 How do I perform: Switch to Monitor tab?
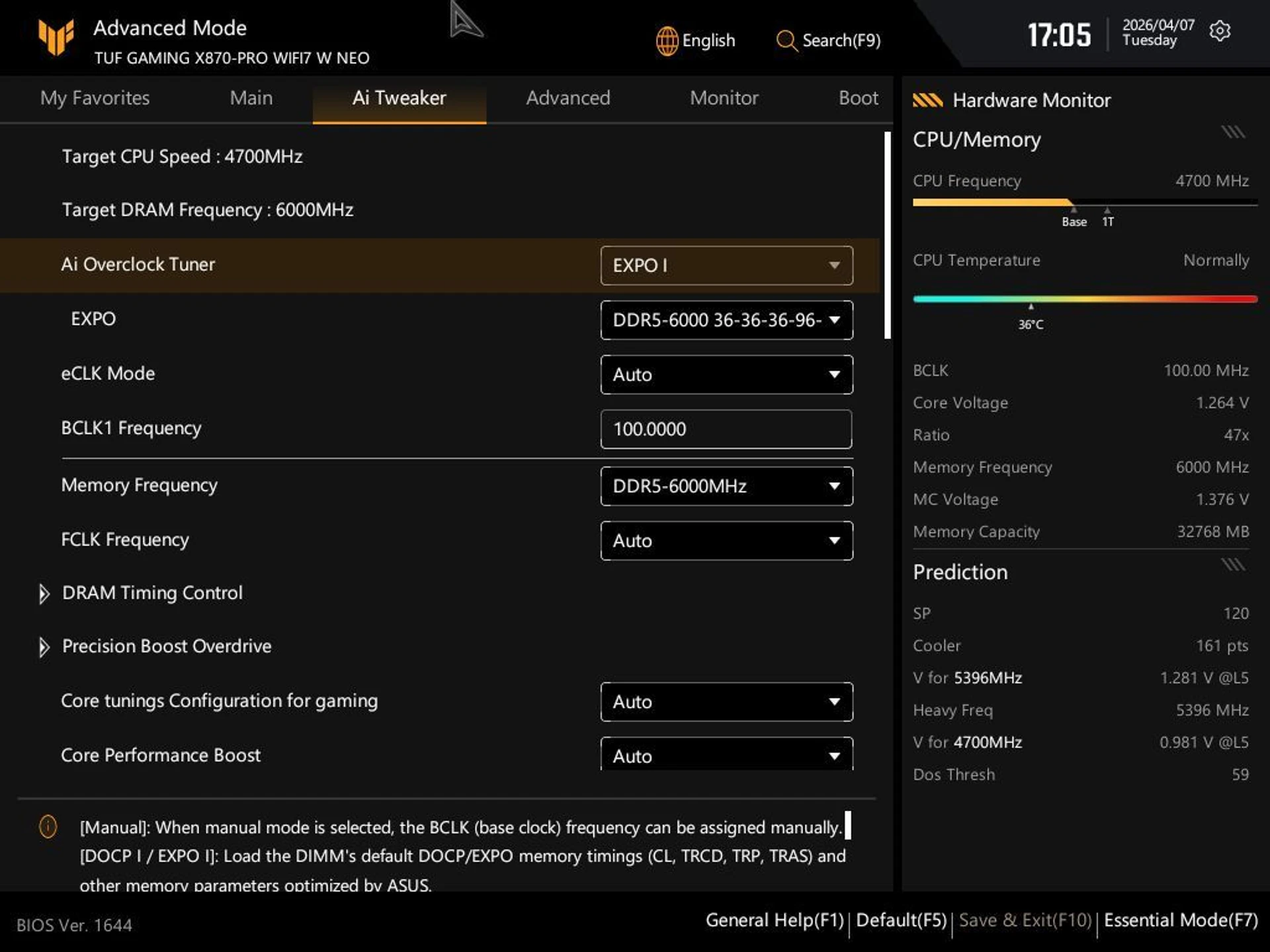724,98
